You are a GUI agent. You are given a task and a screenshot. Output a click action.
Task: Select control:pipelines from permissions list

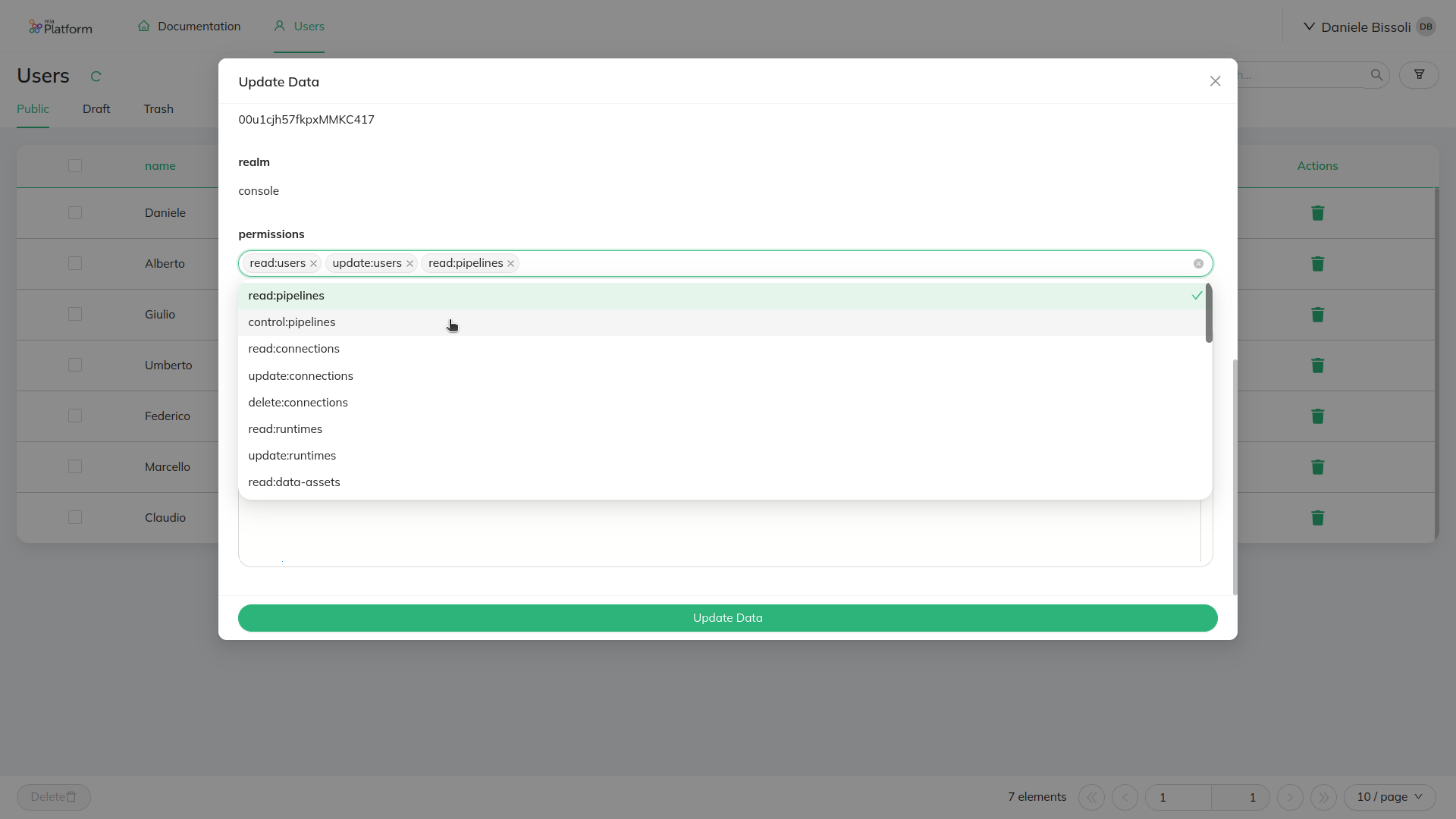pos(291,321)
